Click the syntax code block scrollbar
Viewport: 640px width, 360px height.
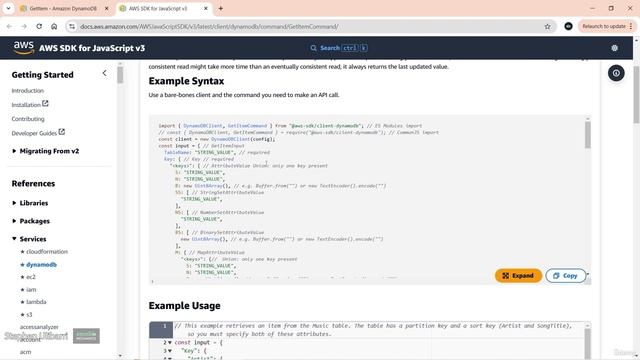tap(588, 135)
